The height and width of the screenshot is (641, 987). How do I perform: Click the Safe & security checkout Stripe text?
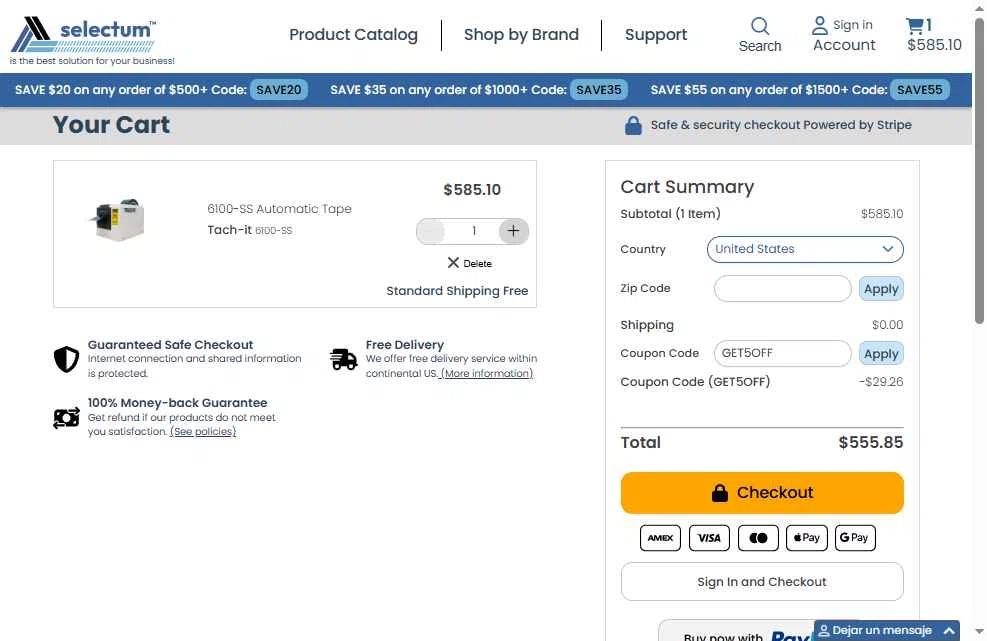(x=781, y=125)
